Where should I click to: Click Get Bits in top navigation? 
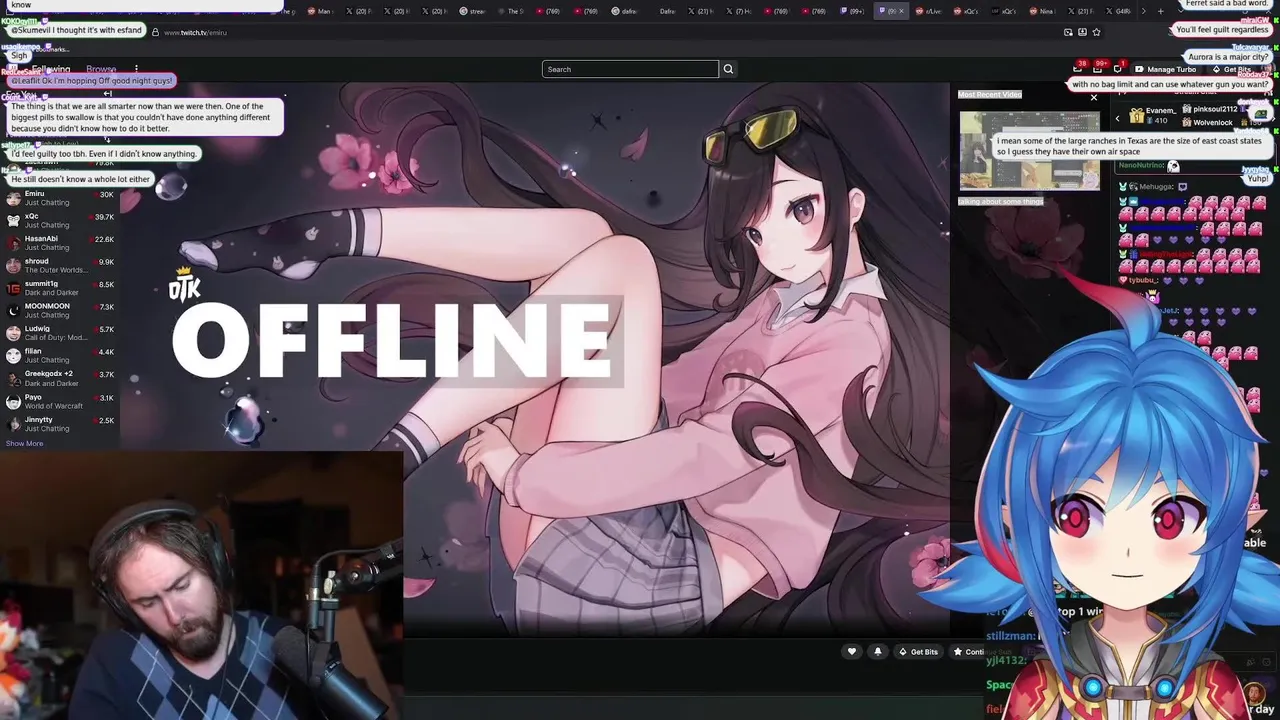1231,70
